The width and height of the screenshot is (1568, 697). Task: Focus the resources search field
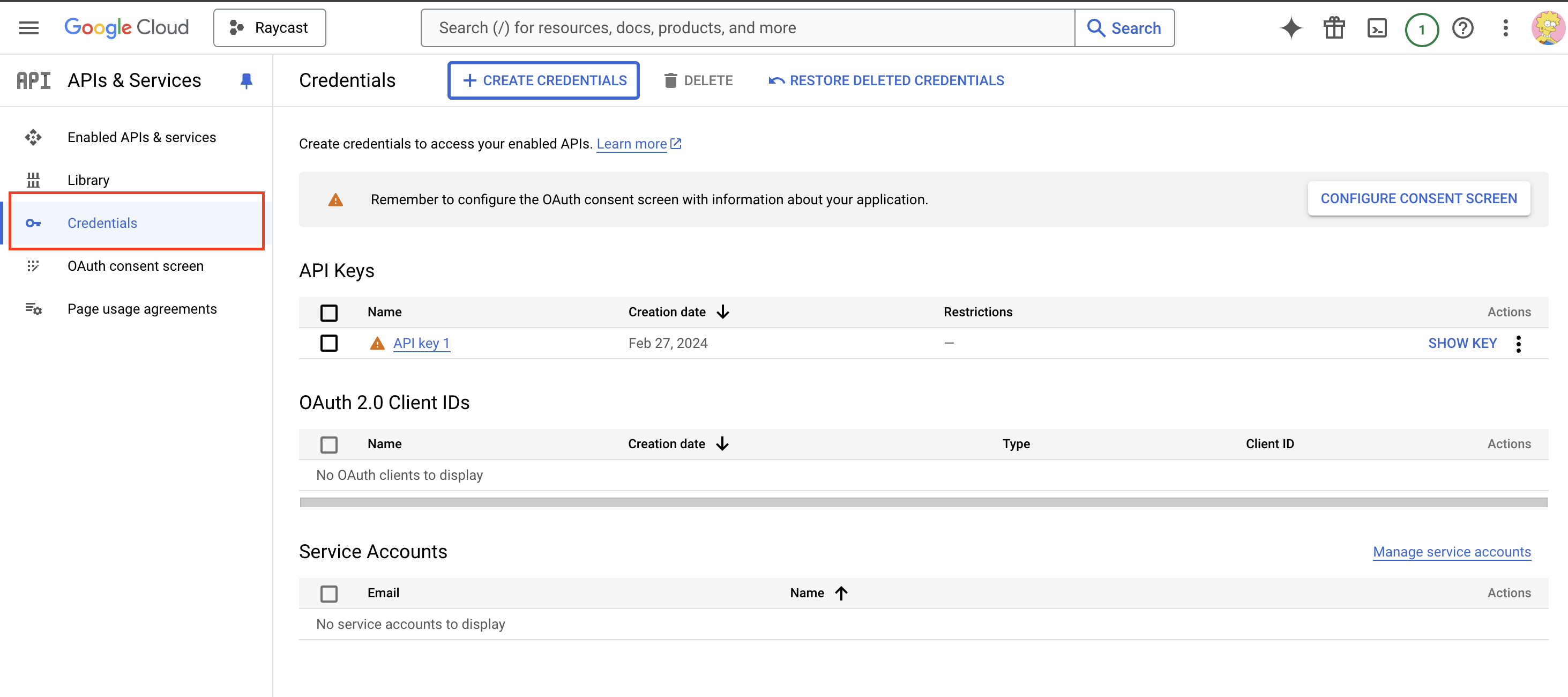747,28
